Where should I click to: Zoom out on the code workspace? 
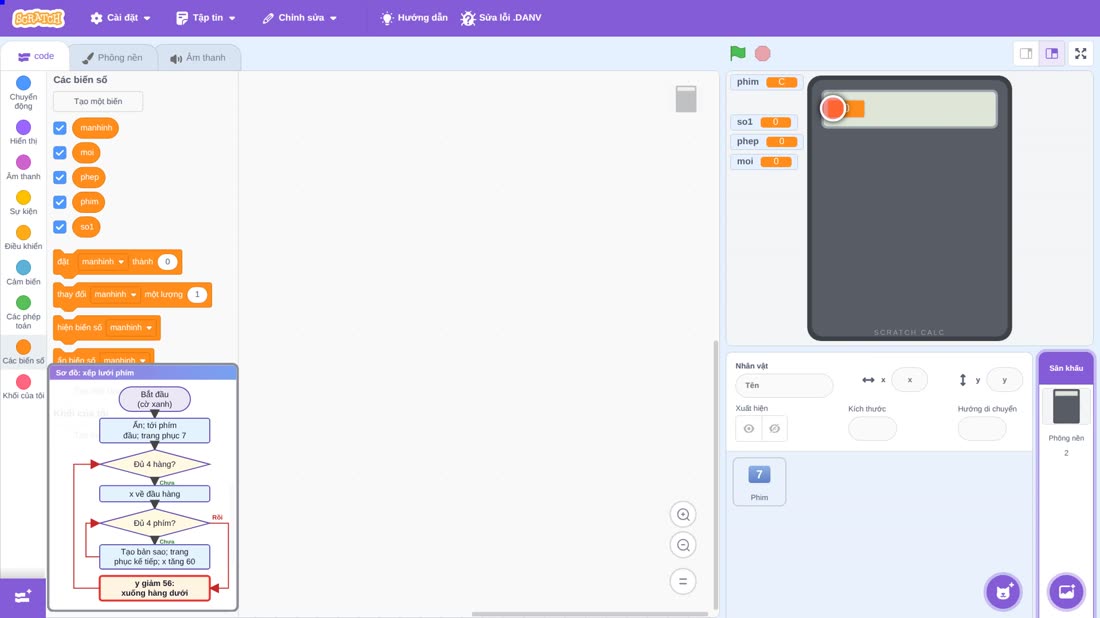(683, 545)
